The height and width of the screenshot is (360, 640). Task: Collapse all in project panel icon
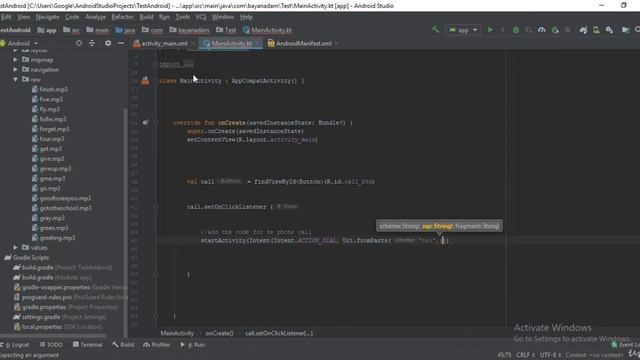[92, 43]
